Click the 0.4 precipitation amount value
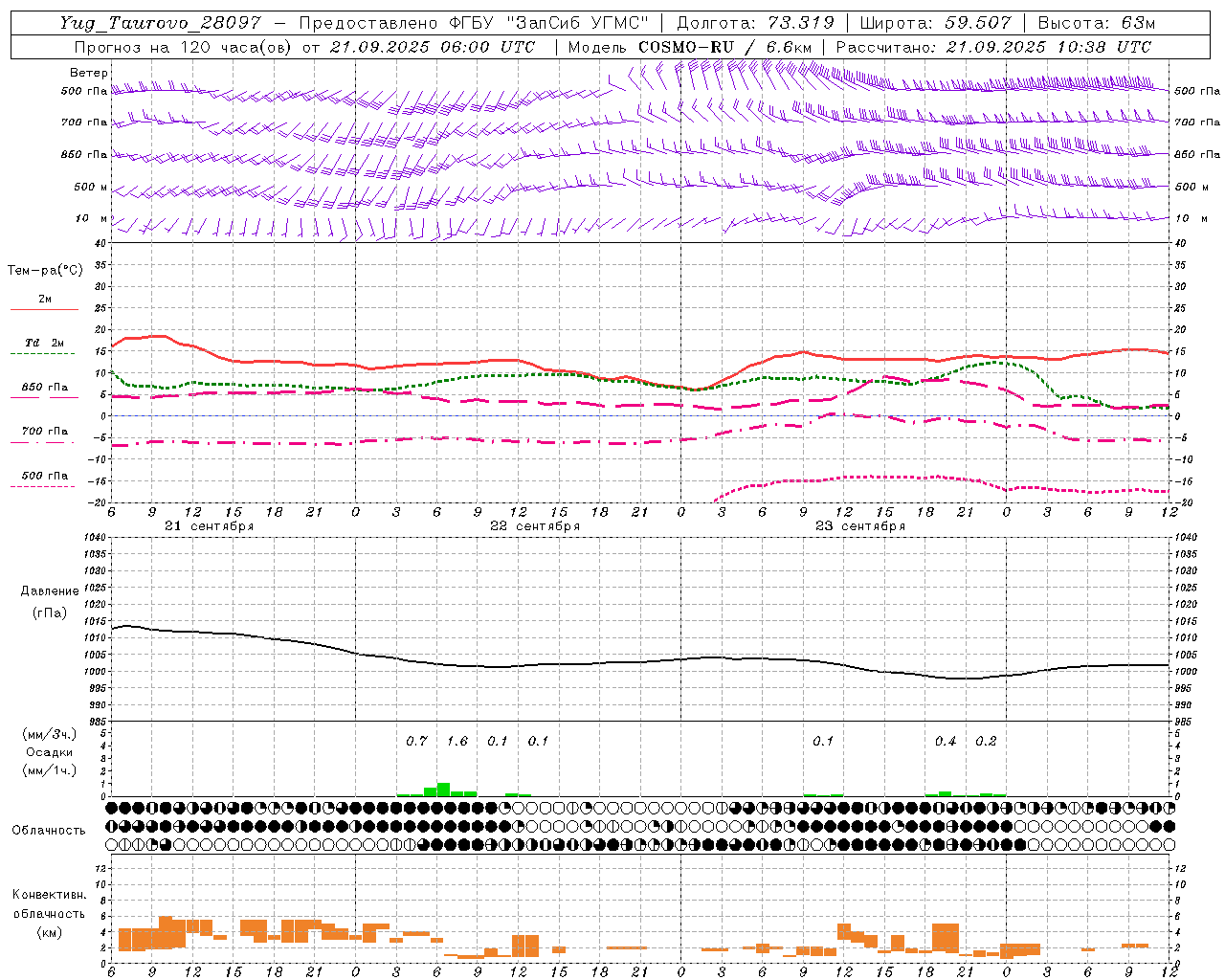 tap(946, 741)
